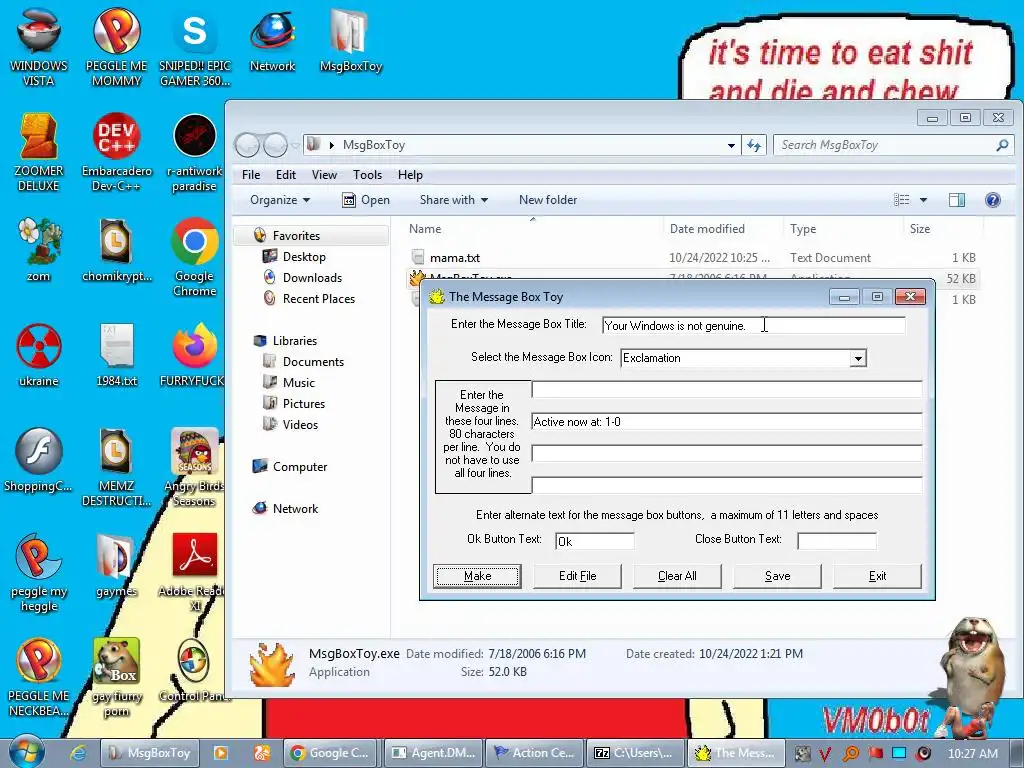Click the first message line field
1024x768 pixels.
(x=727, y=389)
